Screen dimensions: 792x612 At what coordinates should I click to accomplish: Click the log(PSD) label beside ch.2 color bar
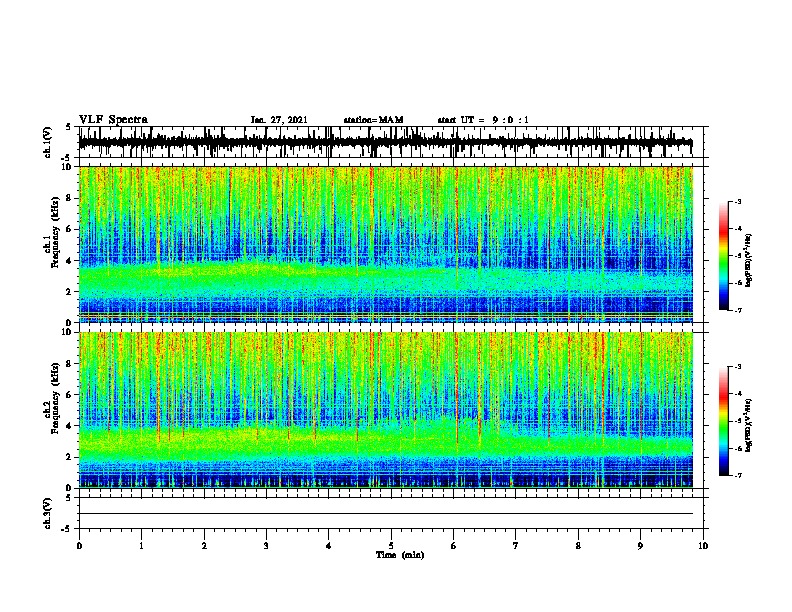click(x=749, y=426)
